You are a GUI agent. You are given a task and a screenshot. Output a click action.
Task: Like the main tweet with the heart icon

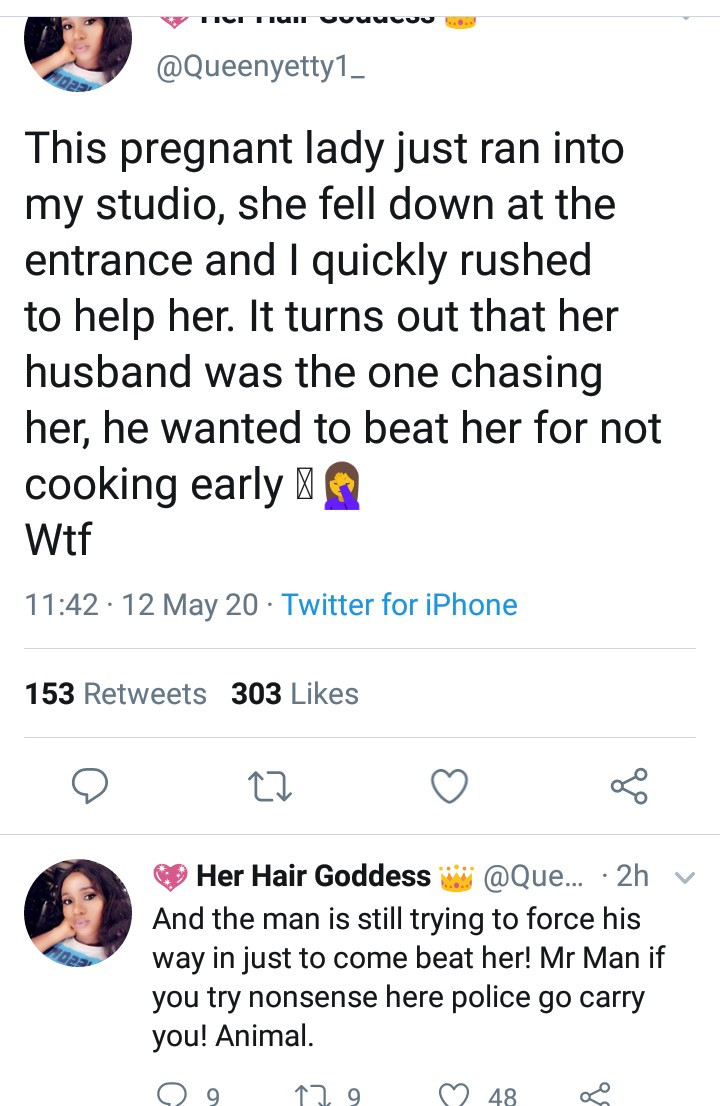[449, 787]
